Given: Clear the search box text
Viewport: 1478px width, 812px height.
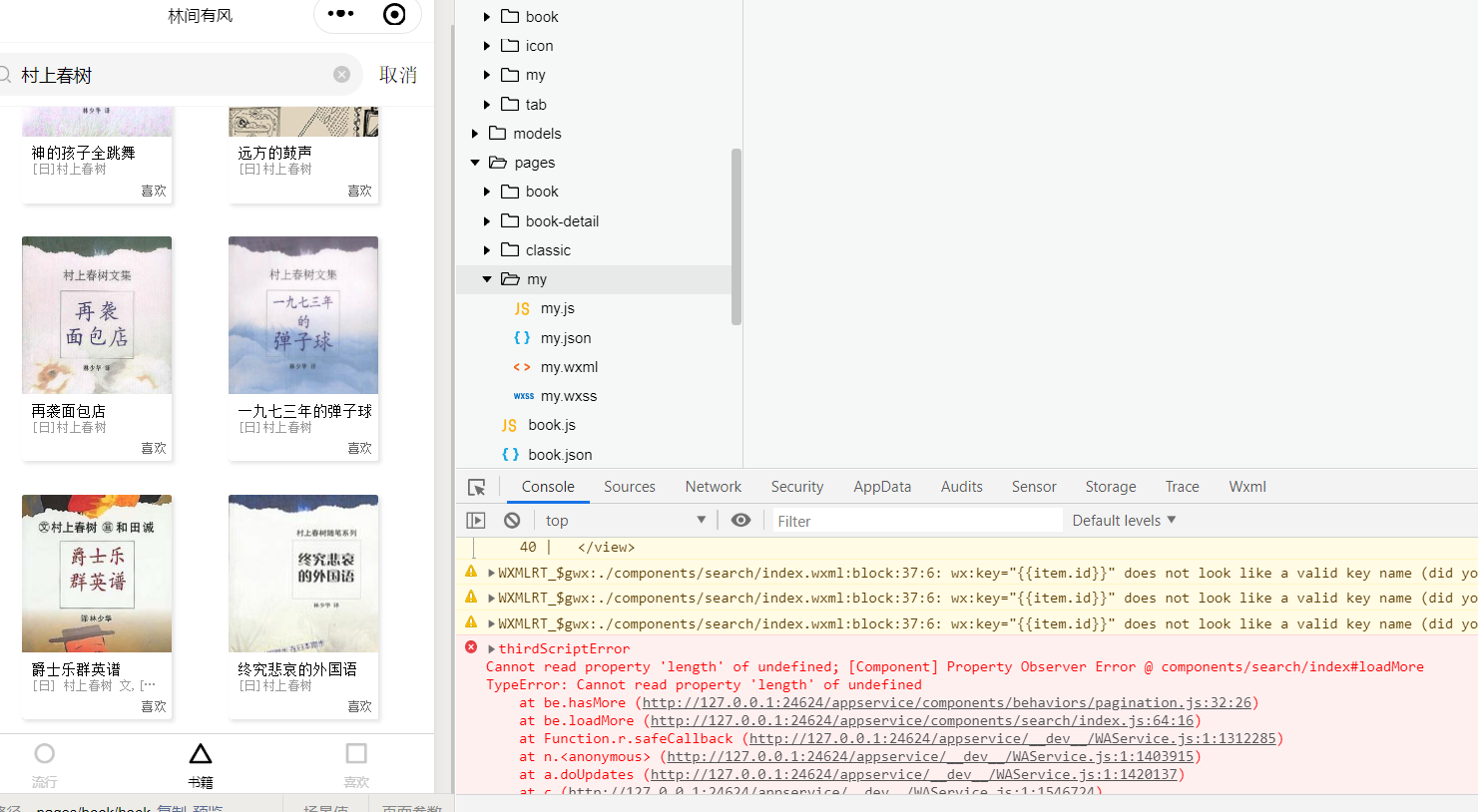Looking at the screenshot, I should pyautogui.click(x=341, y=75).
